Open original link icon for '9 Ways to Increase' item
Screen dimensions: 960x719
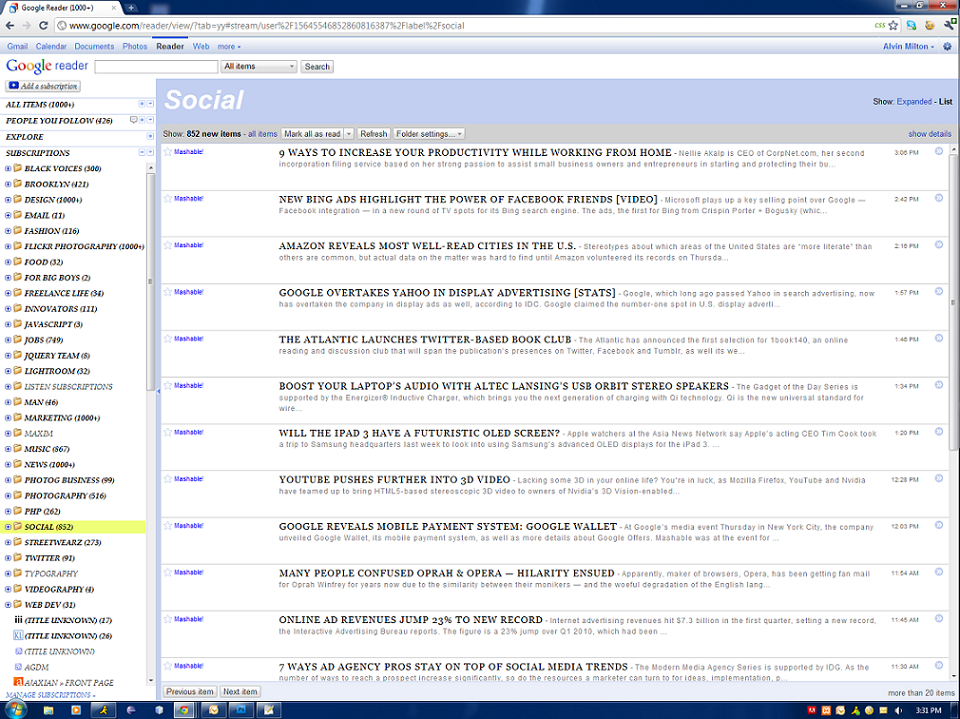[x=939, y=151]
